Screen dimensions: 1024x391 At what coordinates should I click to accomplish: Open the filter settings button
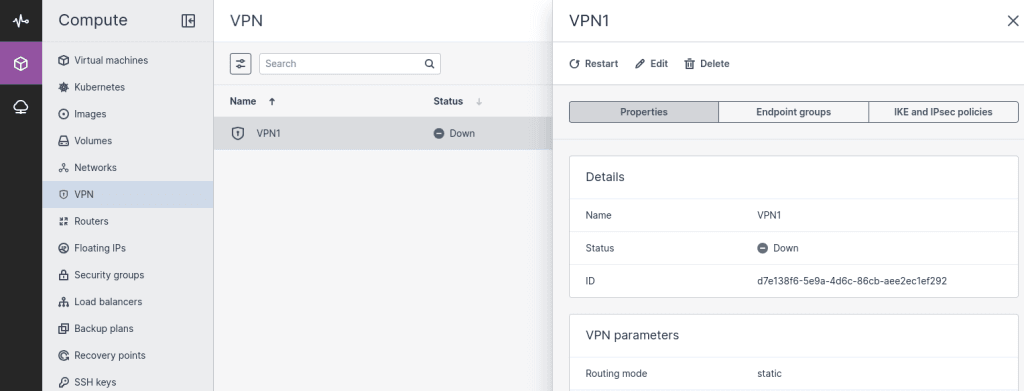(x=240, y=63)
